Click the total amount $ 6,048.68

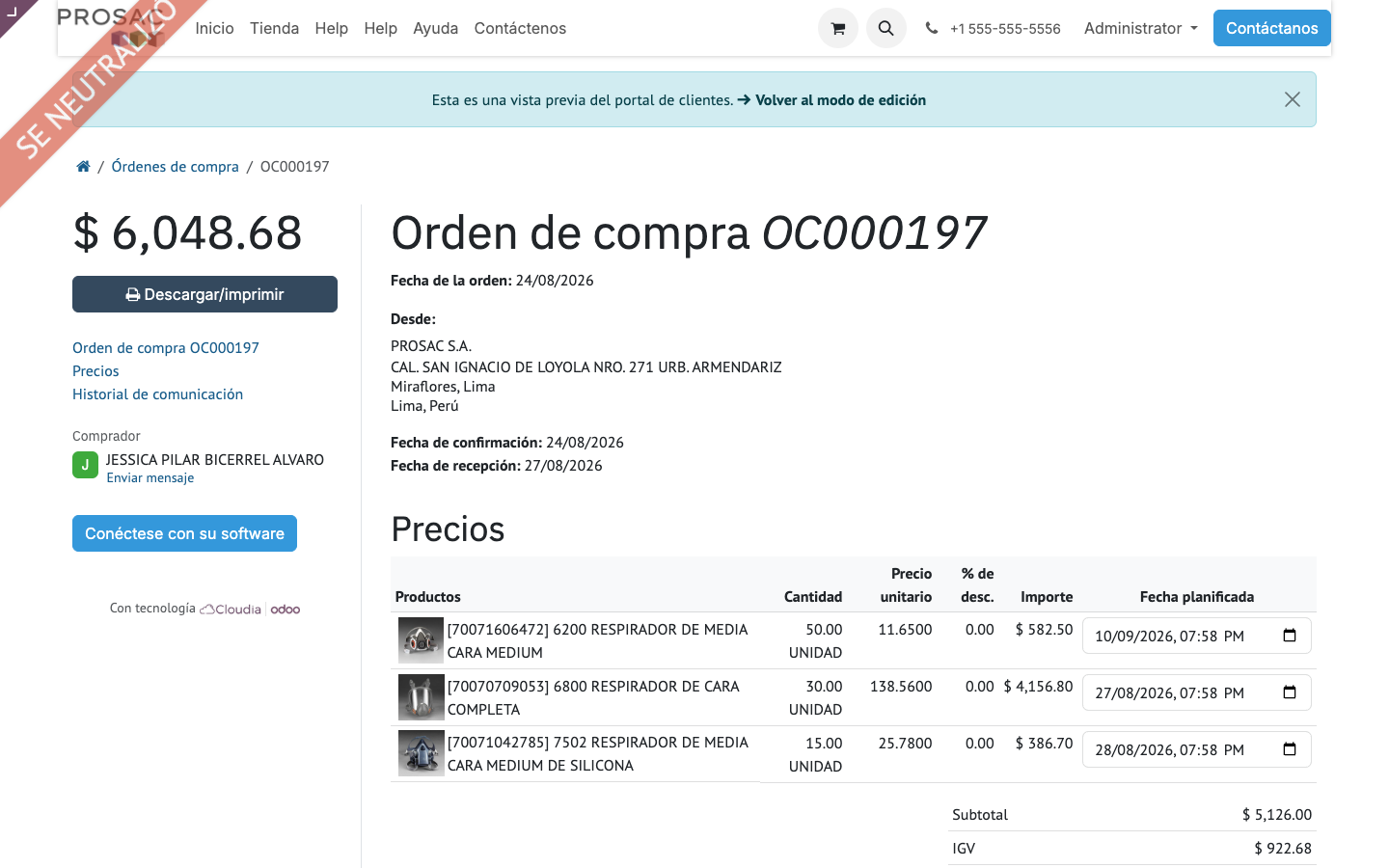(x=187, y=232)
